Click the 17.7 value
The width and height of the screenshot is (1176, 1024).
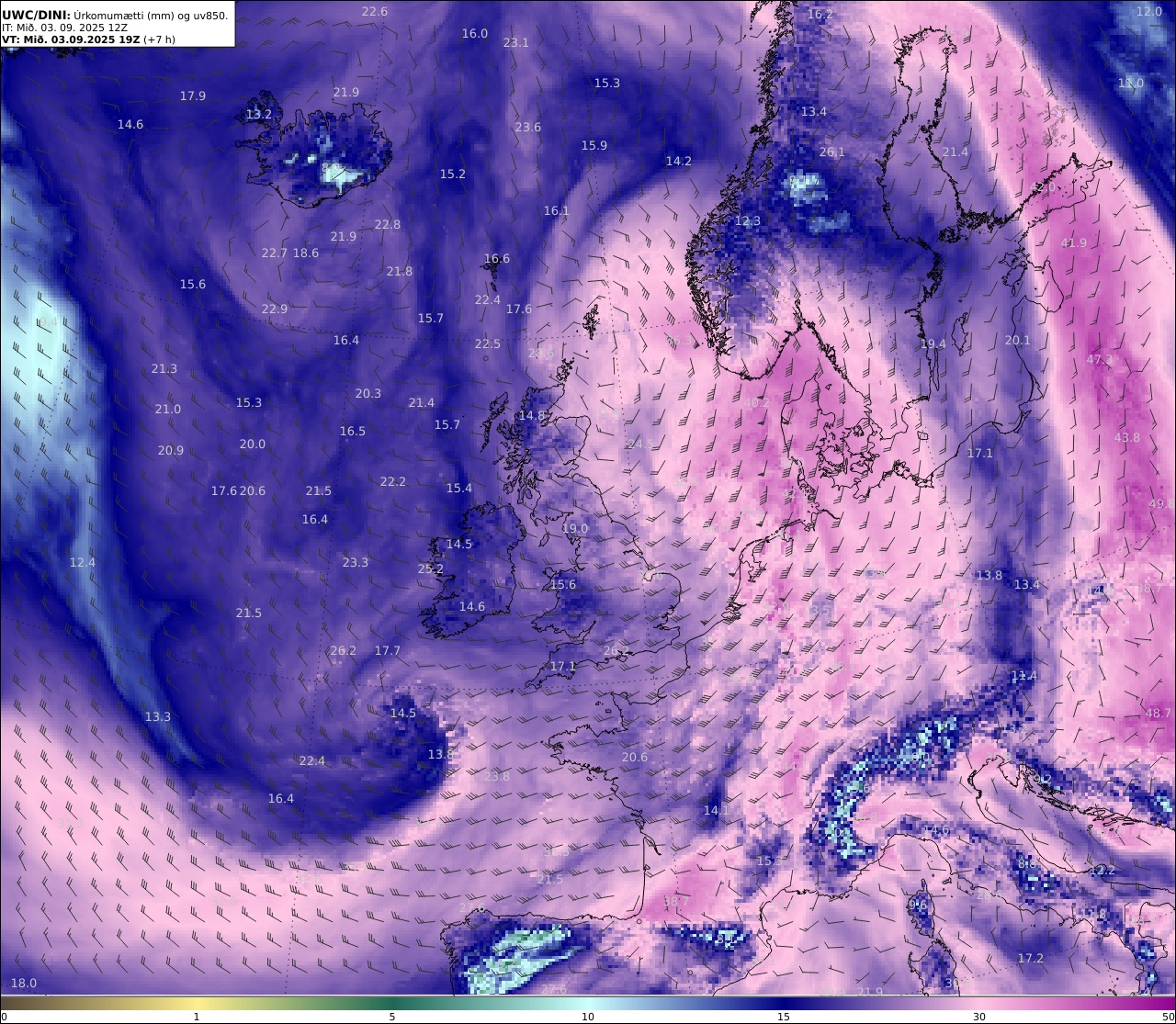click(388, 651)
